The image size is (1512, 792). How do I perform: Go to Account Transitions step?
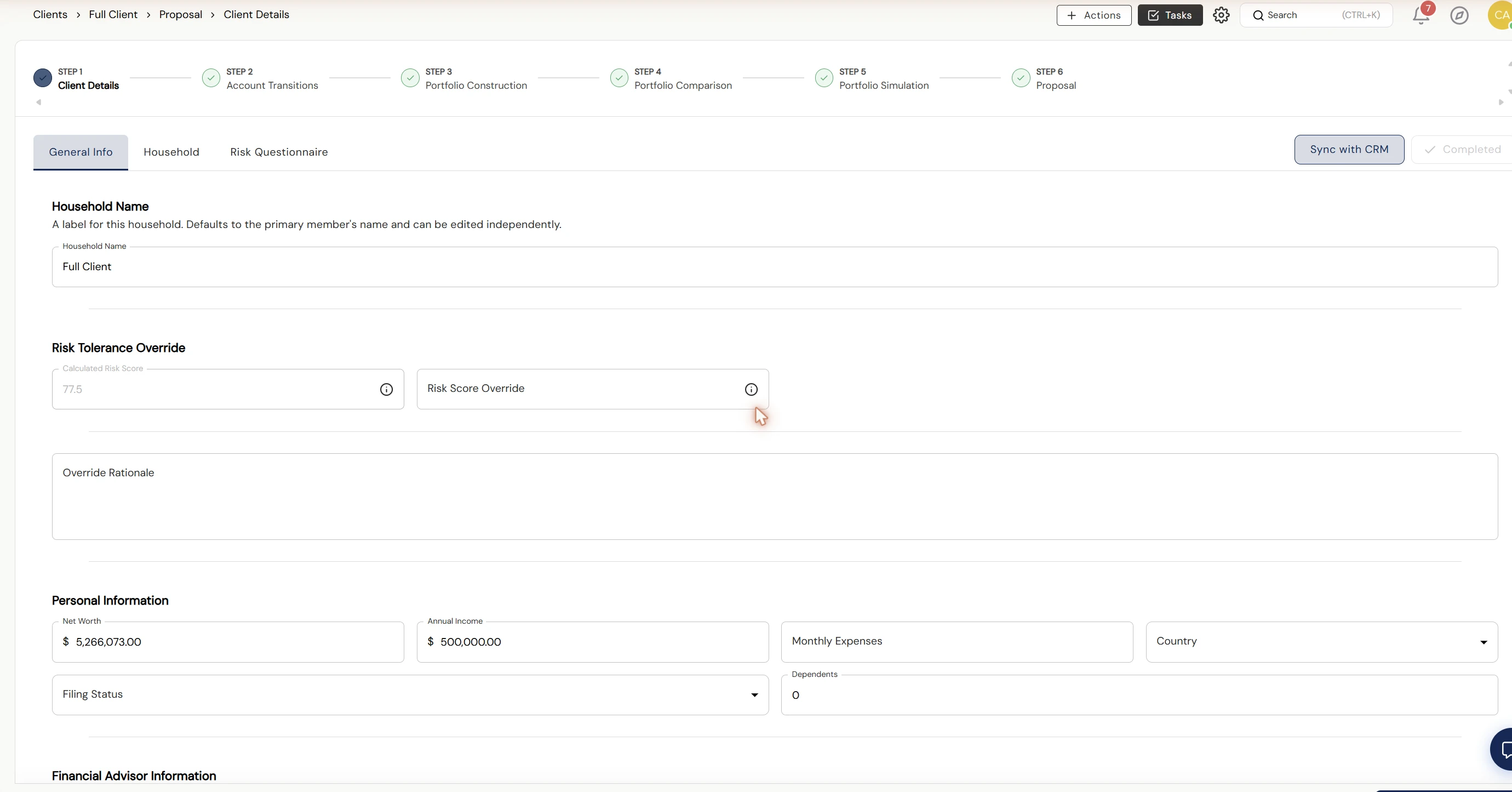point(272,86)
